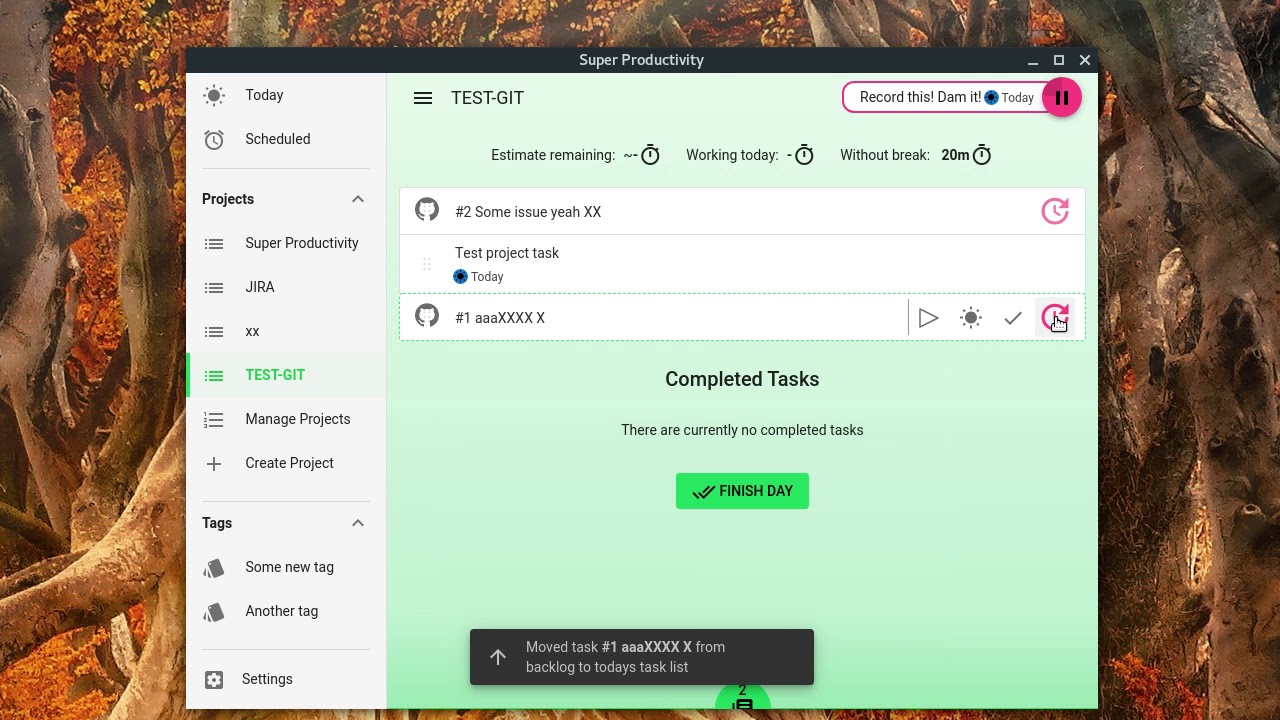
Task: Mark #1 aaaXXXX X as done with checkmark
Action: 1013,318
